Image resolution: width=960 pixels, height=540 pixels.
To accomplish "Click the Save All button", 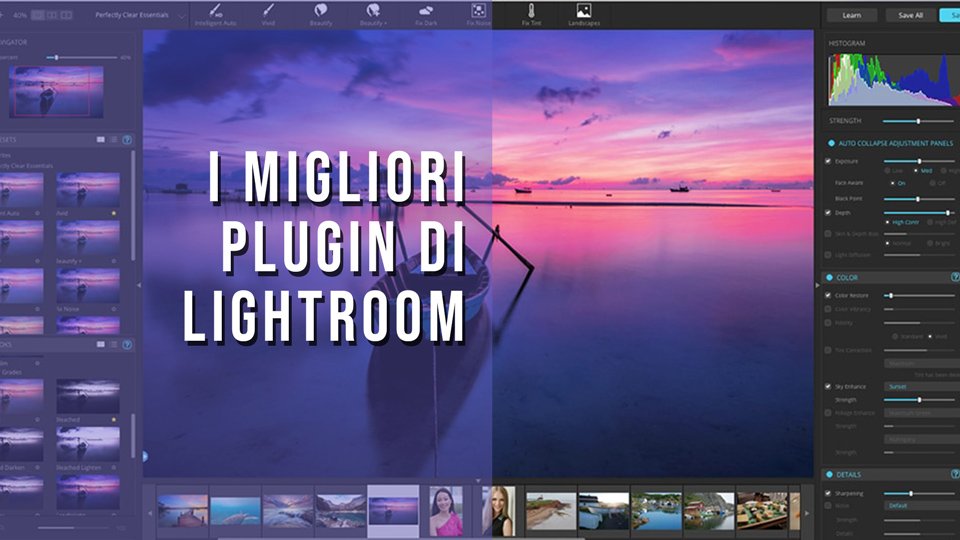I will [x=910, y=15].
